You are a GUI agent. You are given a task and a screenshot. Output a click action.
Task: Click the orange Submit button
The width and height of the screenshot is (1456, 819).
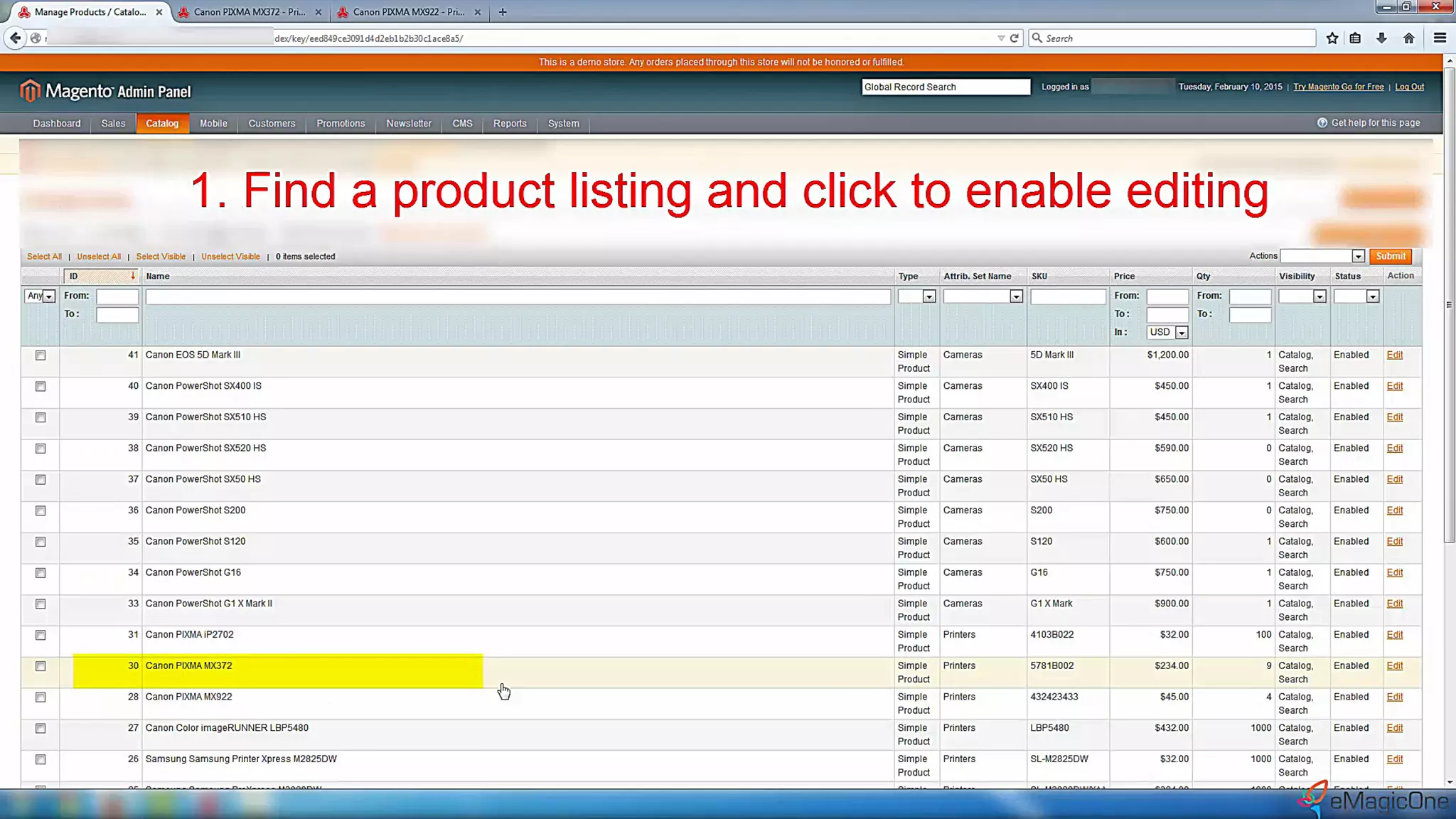coord(1390,256)
